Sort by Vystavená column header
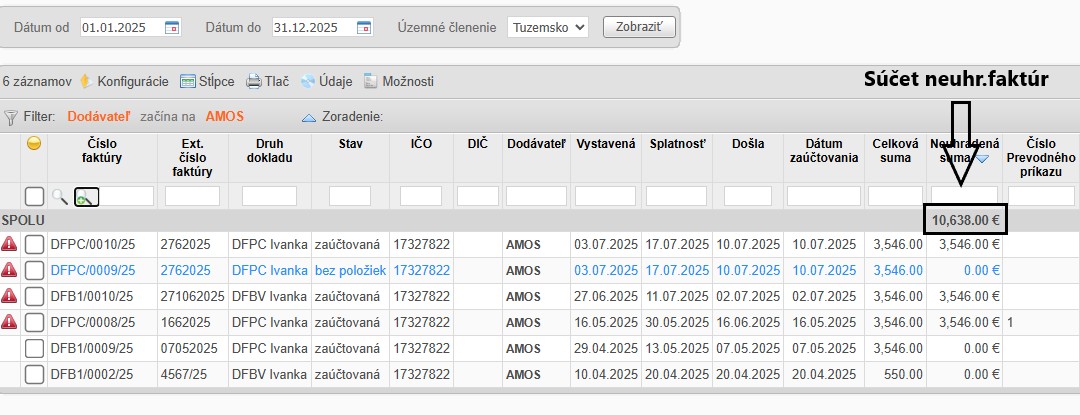Viewport: 1080px width, 415px height. [605, 145]
